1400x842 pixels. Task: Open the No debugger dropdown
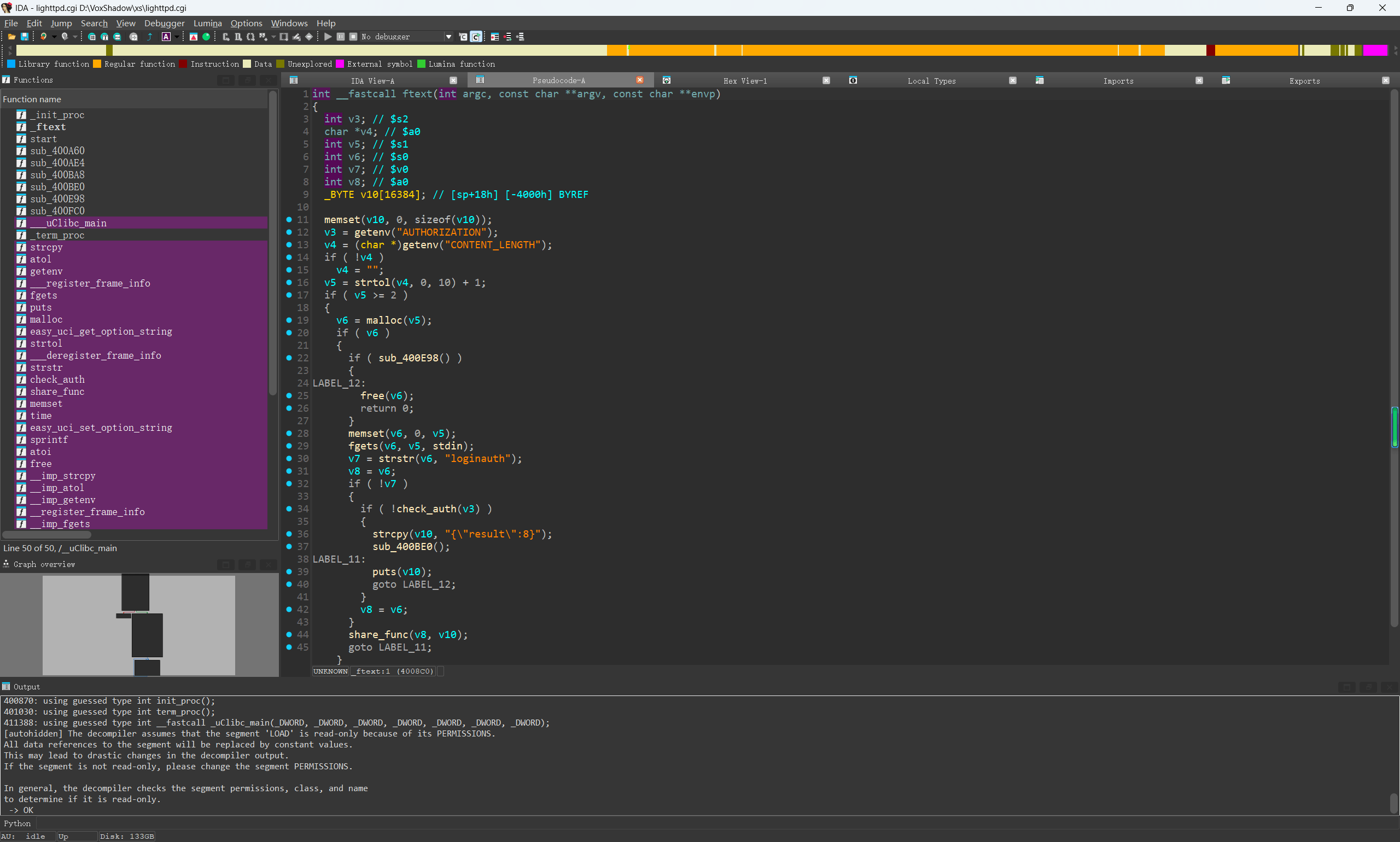click(448, 37)
